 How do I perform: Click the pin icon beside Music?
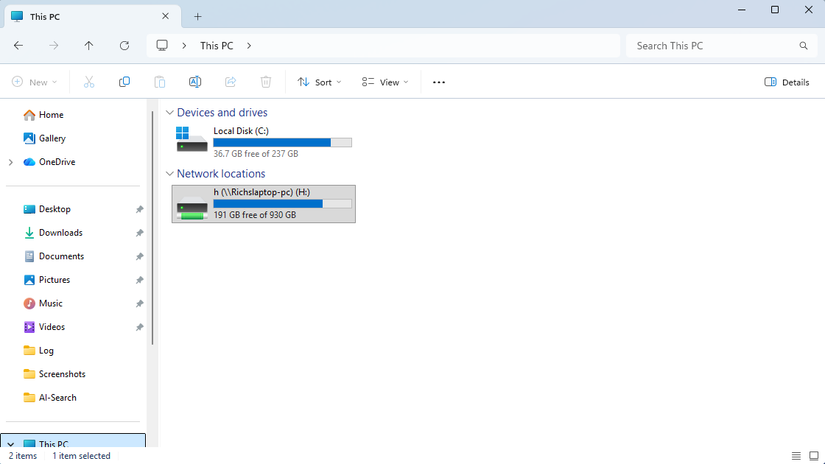(x=139, y=304)
